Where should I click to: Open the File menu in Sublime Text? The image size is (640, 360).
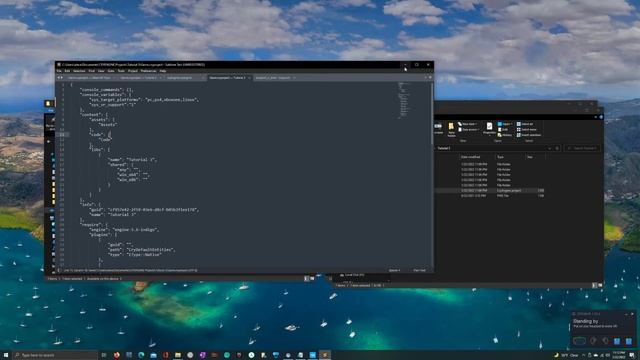(x=59, y=71)
